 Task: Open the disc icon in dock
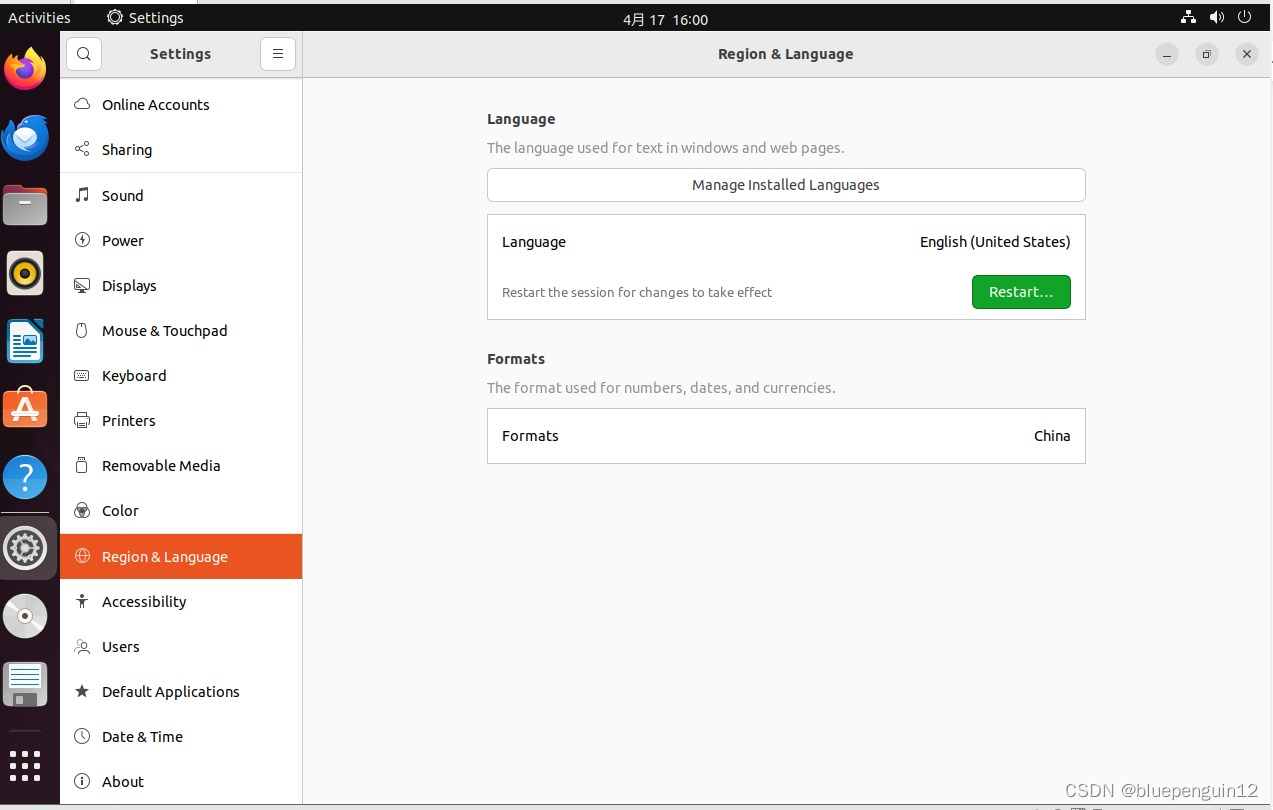tap(25, 616)
